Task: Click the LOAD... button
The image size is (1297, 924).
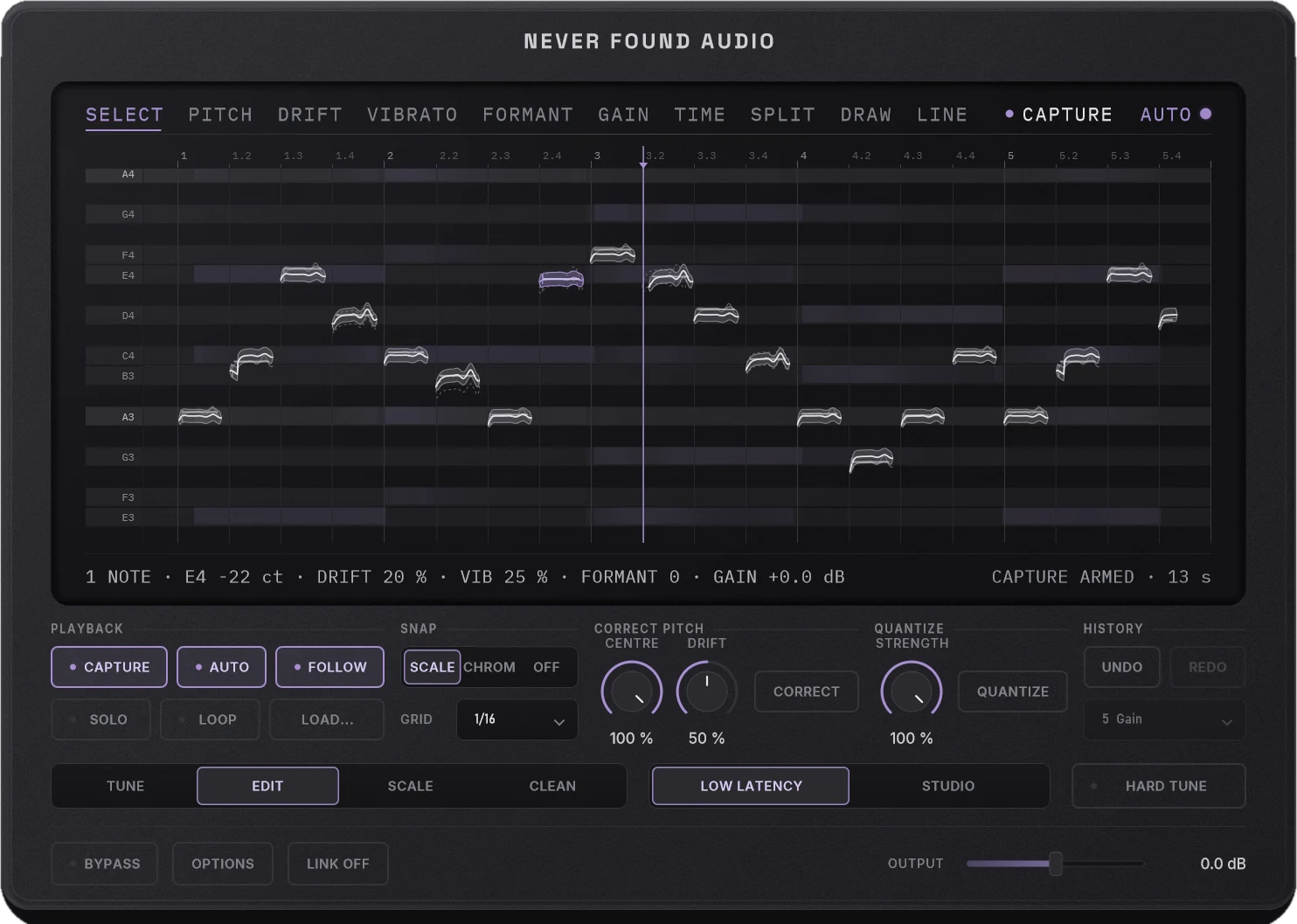Action: click(x=327, y=719)
